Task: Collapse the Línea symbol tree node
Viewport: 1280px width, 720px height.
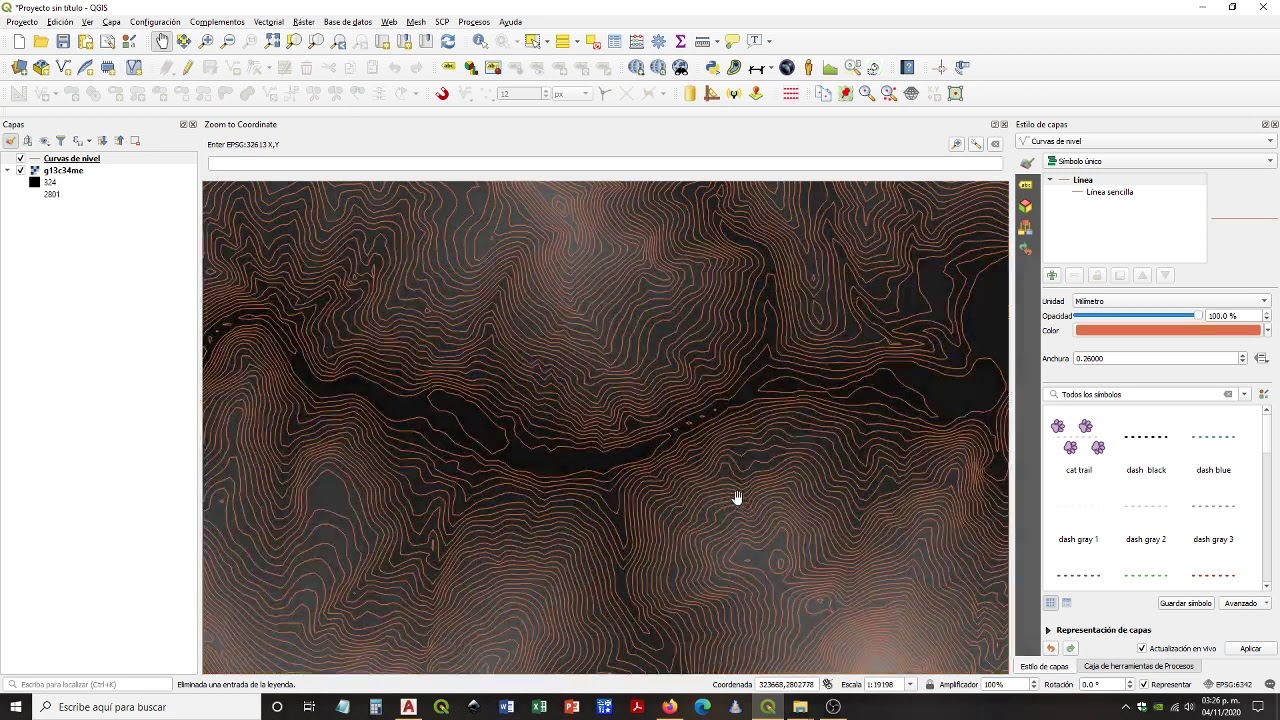Action: coord(1050,180)
